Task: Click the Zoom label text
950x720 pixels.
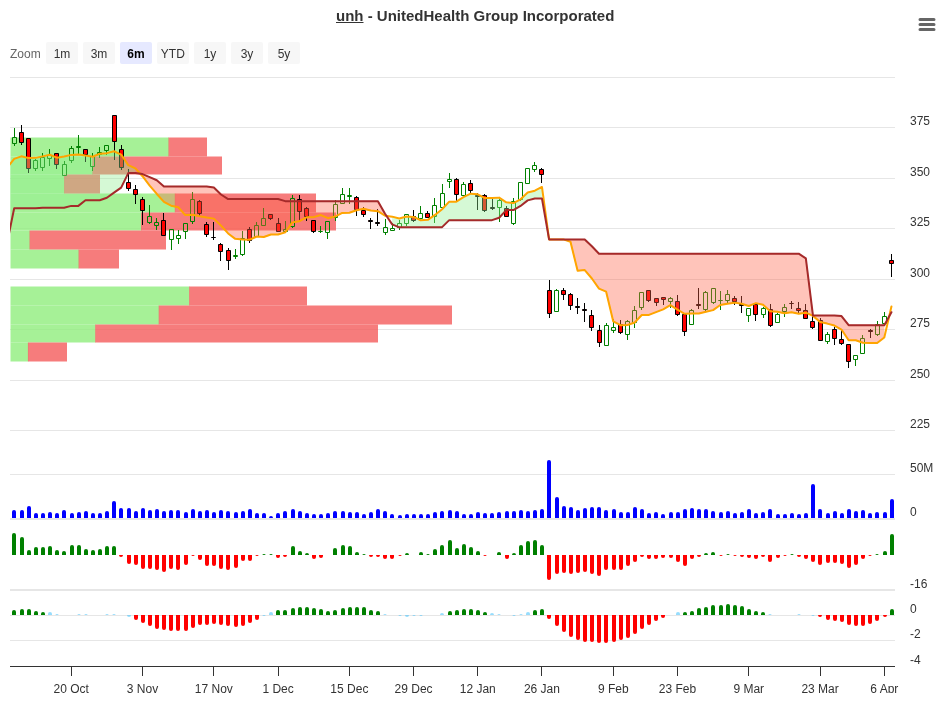Action: (x=25, y=53)
